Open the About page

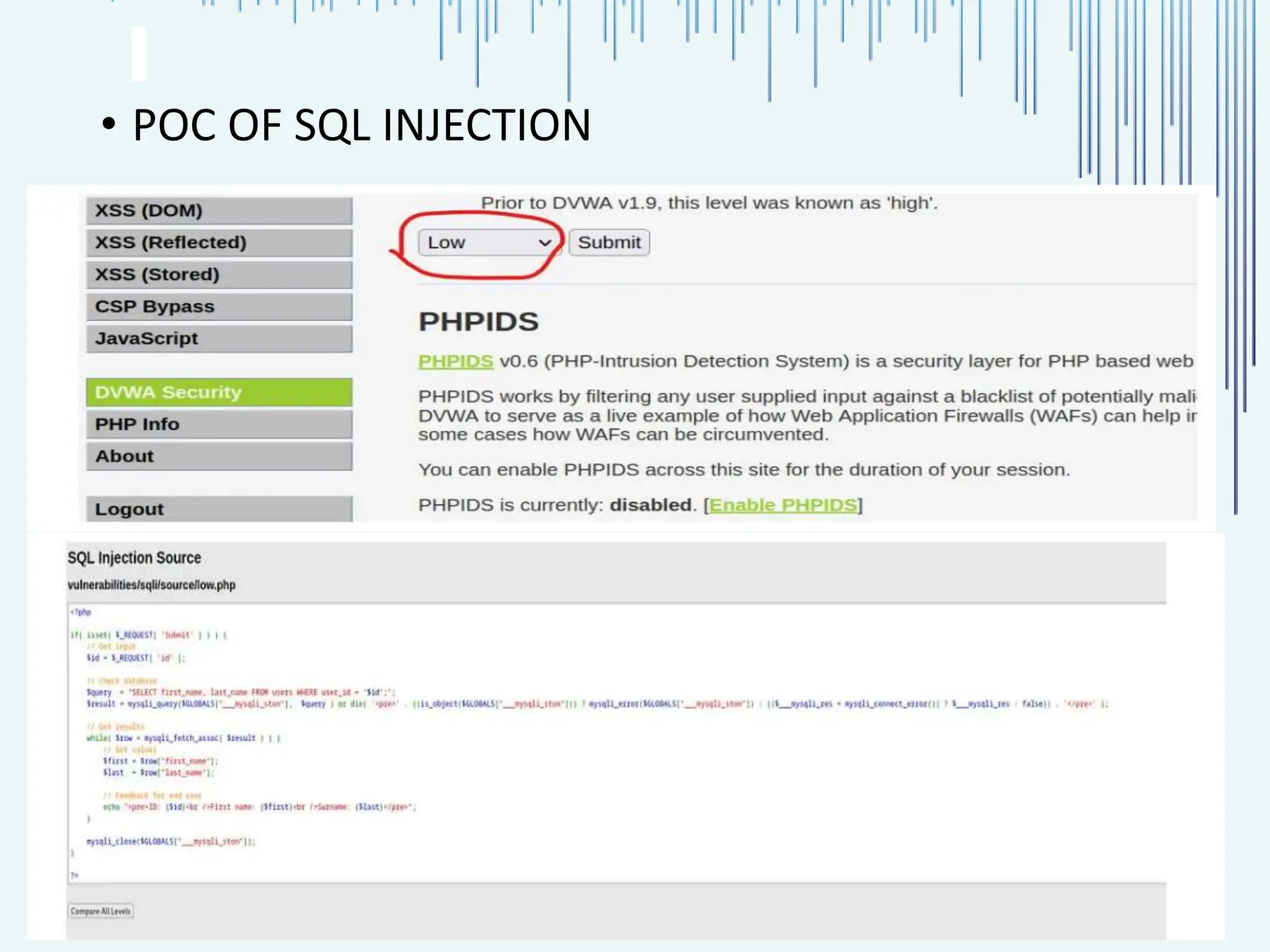(x=220, y=456)
